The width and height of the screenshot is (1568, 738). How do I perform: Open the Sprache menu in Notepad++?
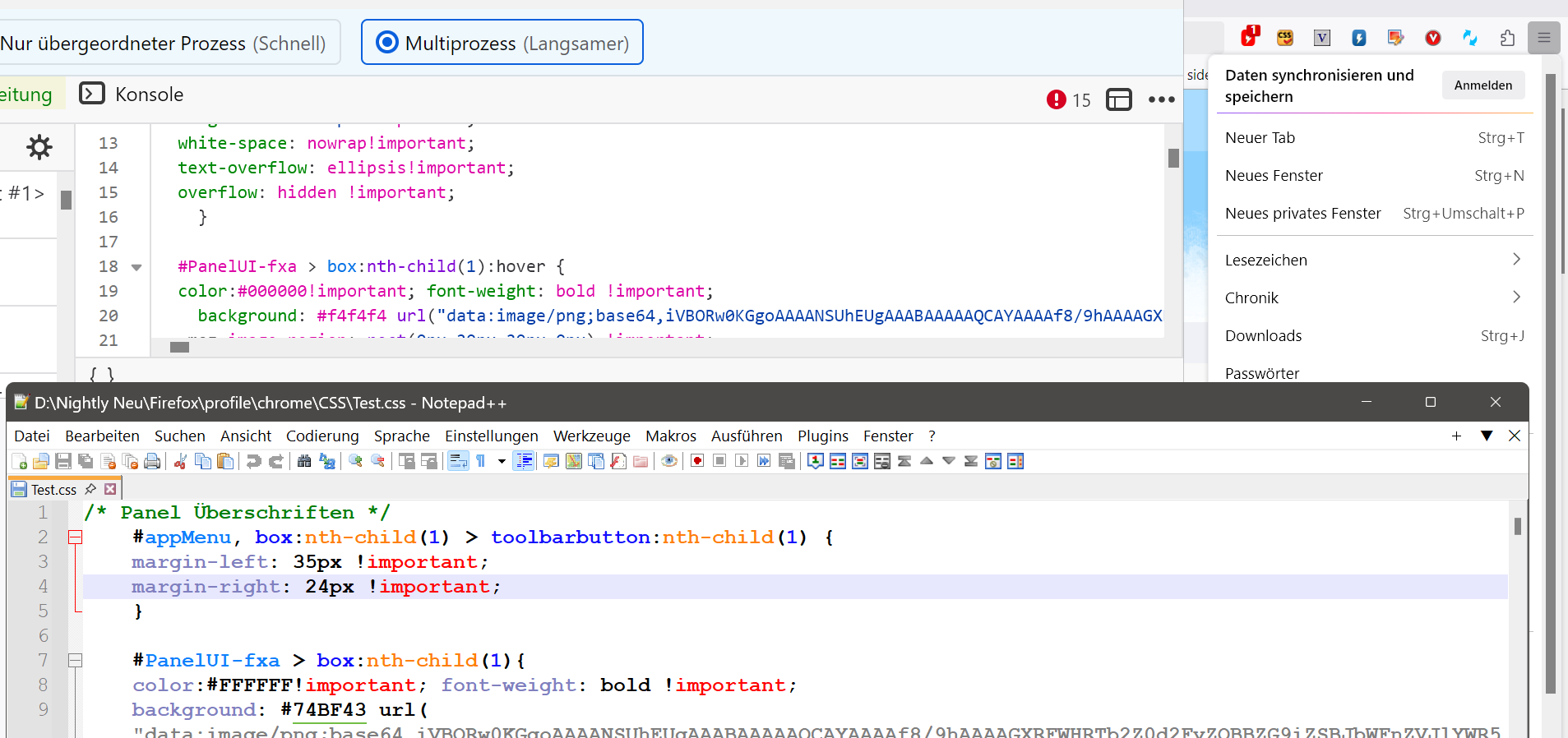[x=401, y=436]
